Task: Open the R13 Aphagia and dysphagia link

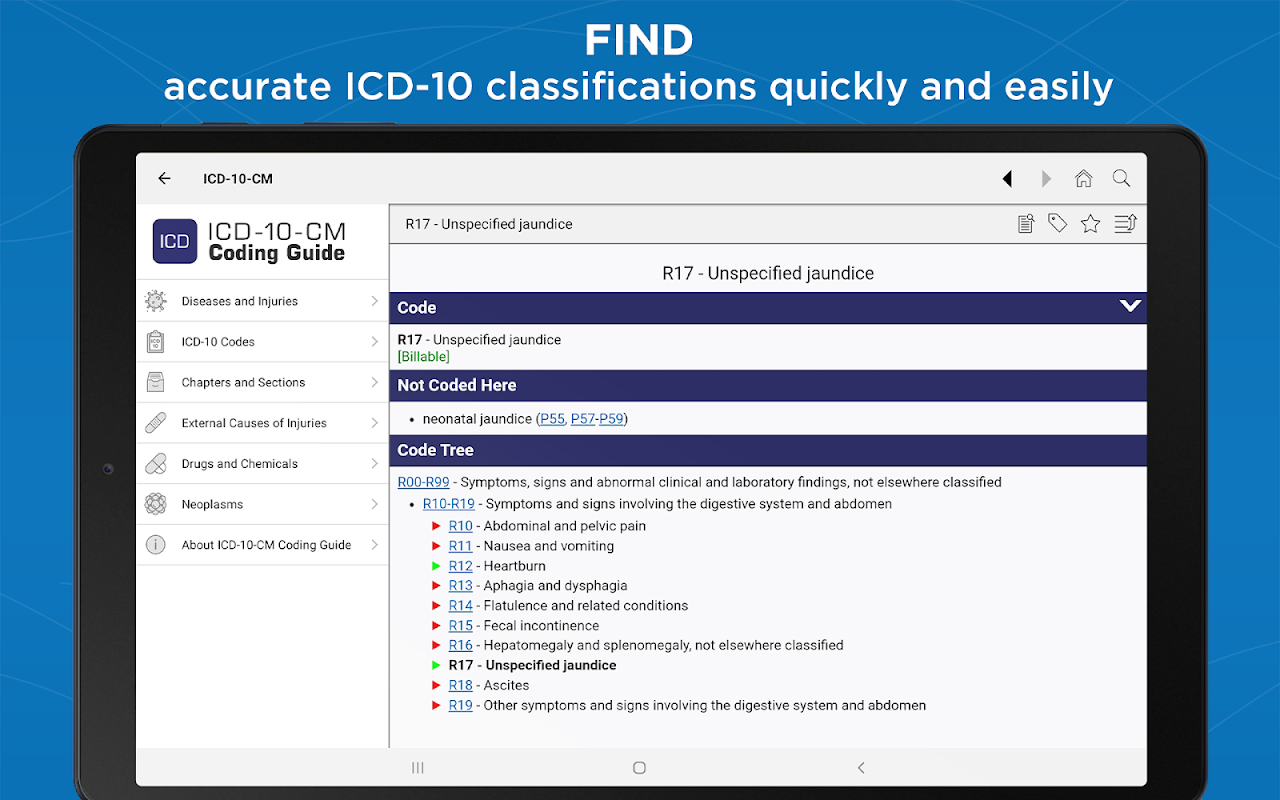Action: click(x=460, y=586)
